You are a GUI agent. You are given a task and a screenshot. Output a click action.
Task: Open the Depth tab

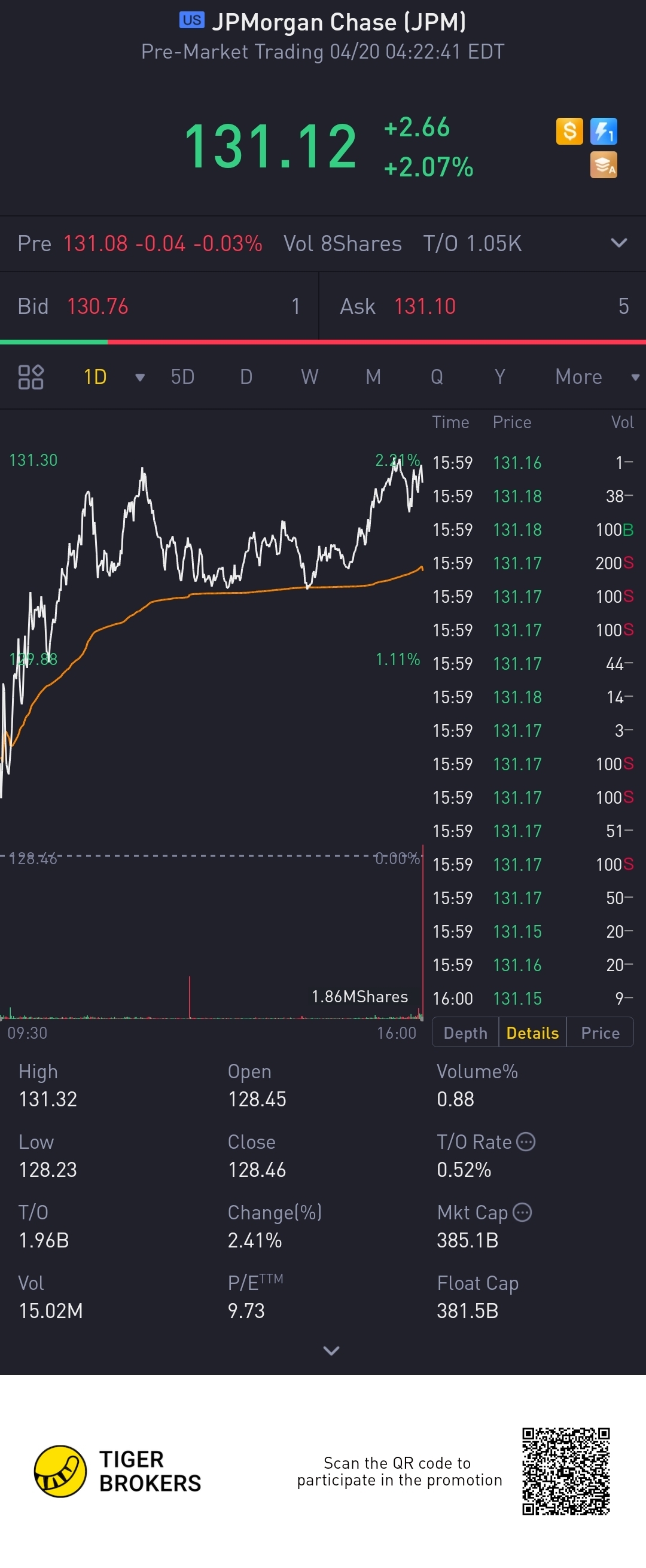pos(465,1033)
